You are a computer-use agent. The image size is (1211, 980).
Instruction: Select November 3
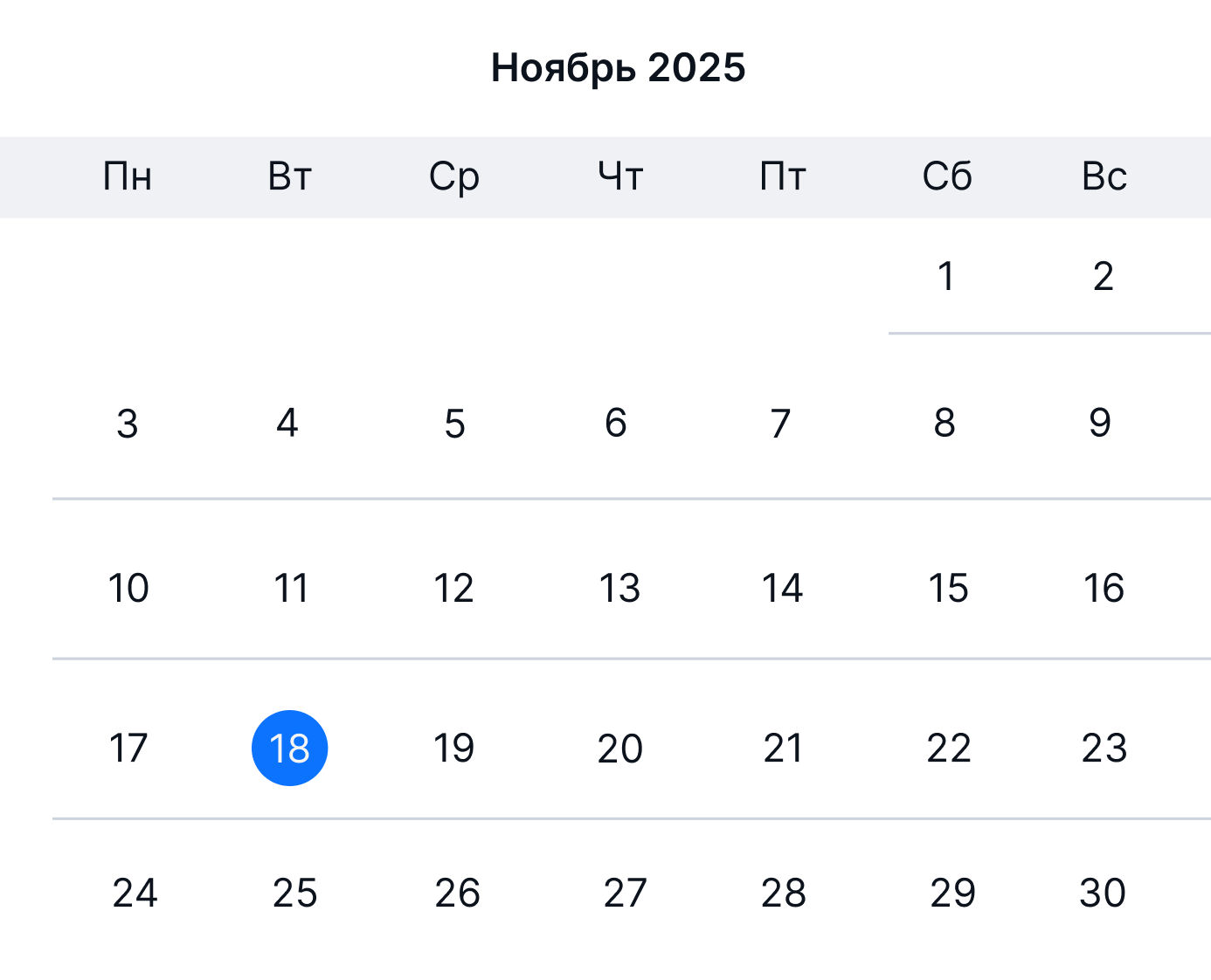pos(128,424)
